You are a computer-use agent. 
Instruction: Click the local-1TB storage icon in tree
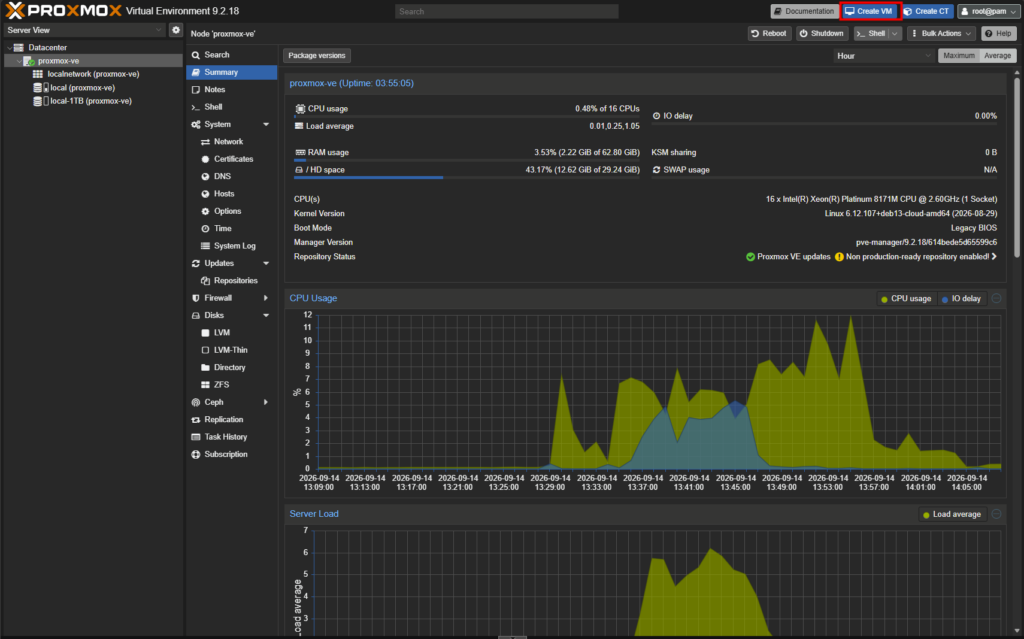tap(40, 101)
